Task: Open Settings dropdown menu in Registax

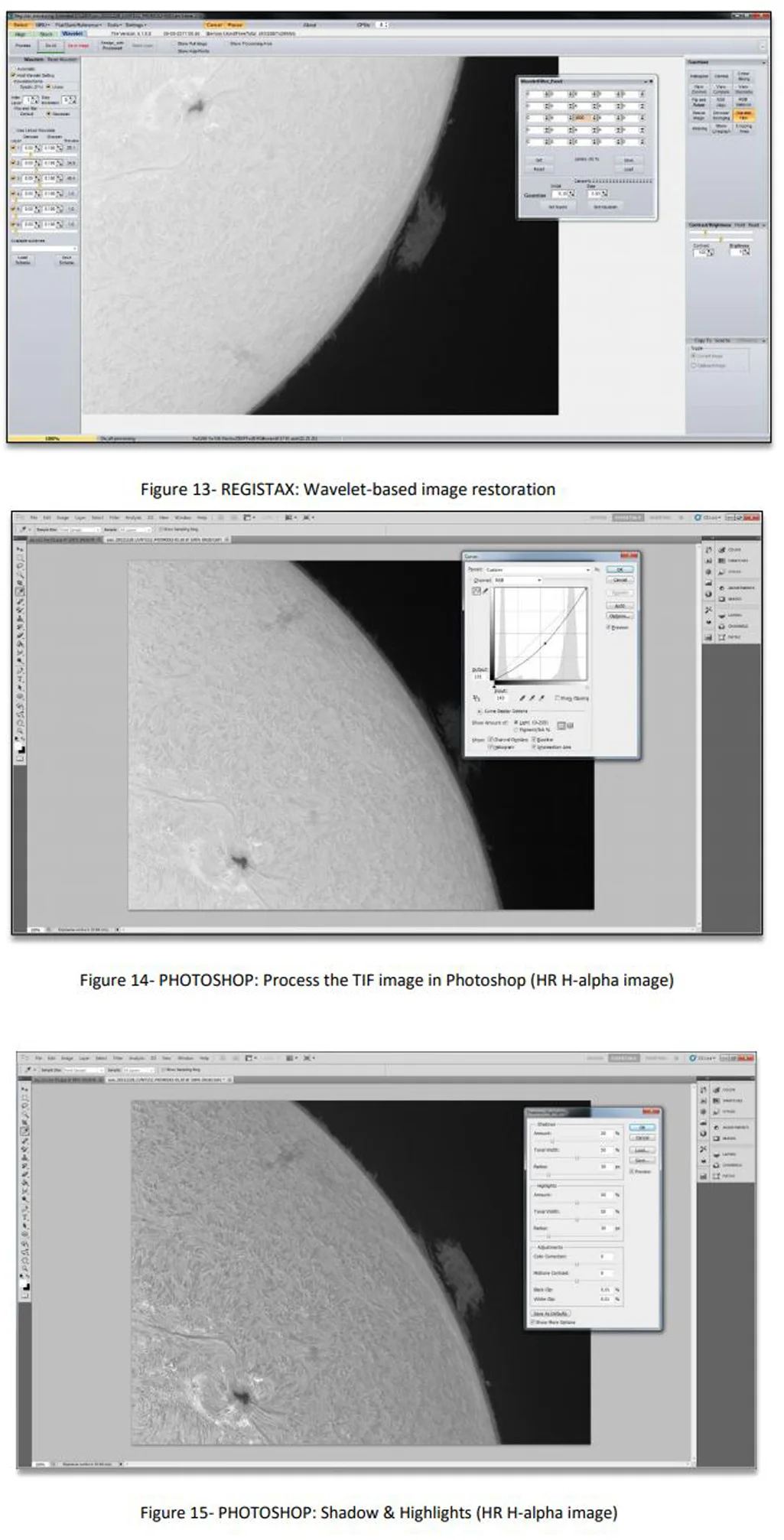Action: (135, 25)
